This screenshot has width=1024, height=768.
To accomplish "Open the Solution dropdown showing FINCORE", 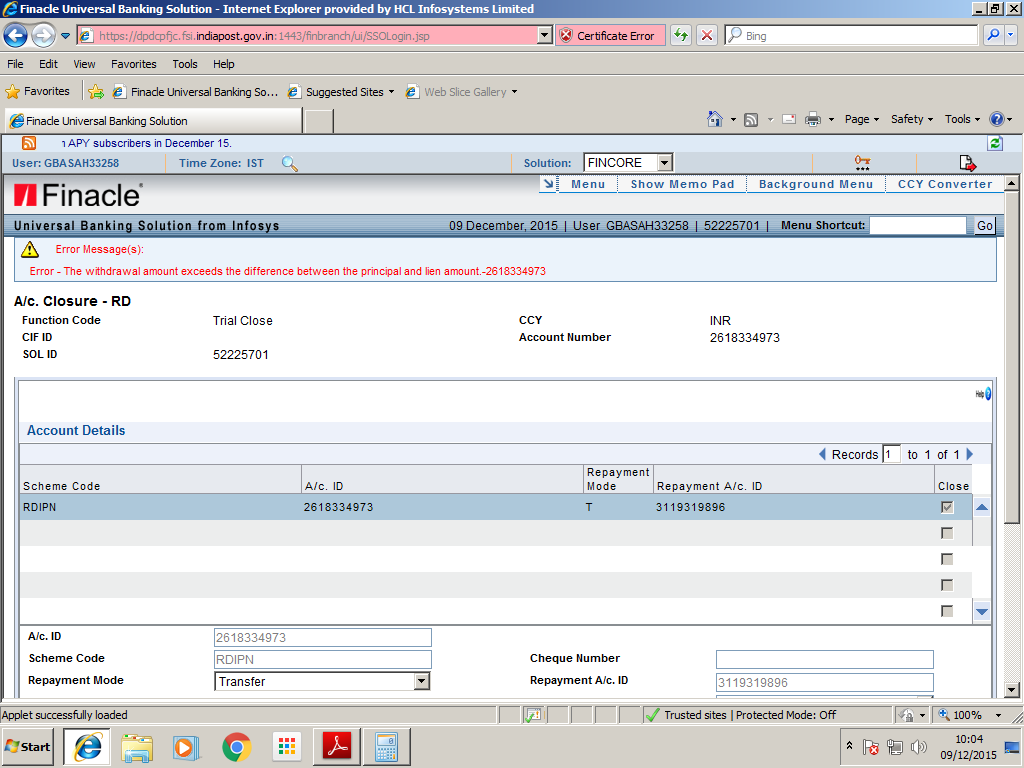I will click(662, 161).
